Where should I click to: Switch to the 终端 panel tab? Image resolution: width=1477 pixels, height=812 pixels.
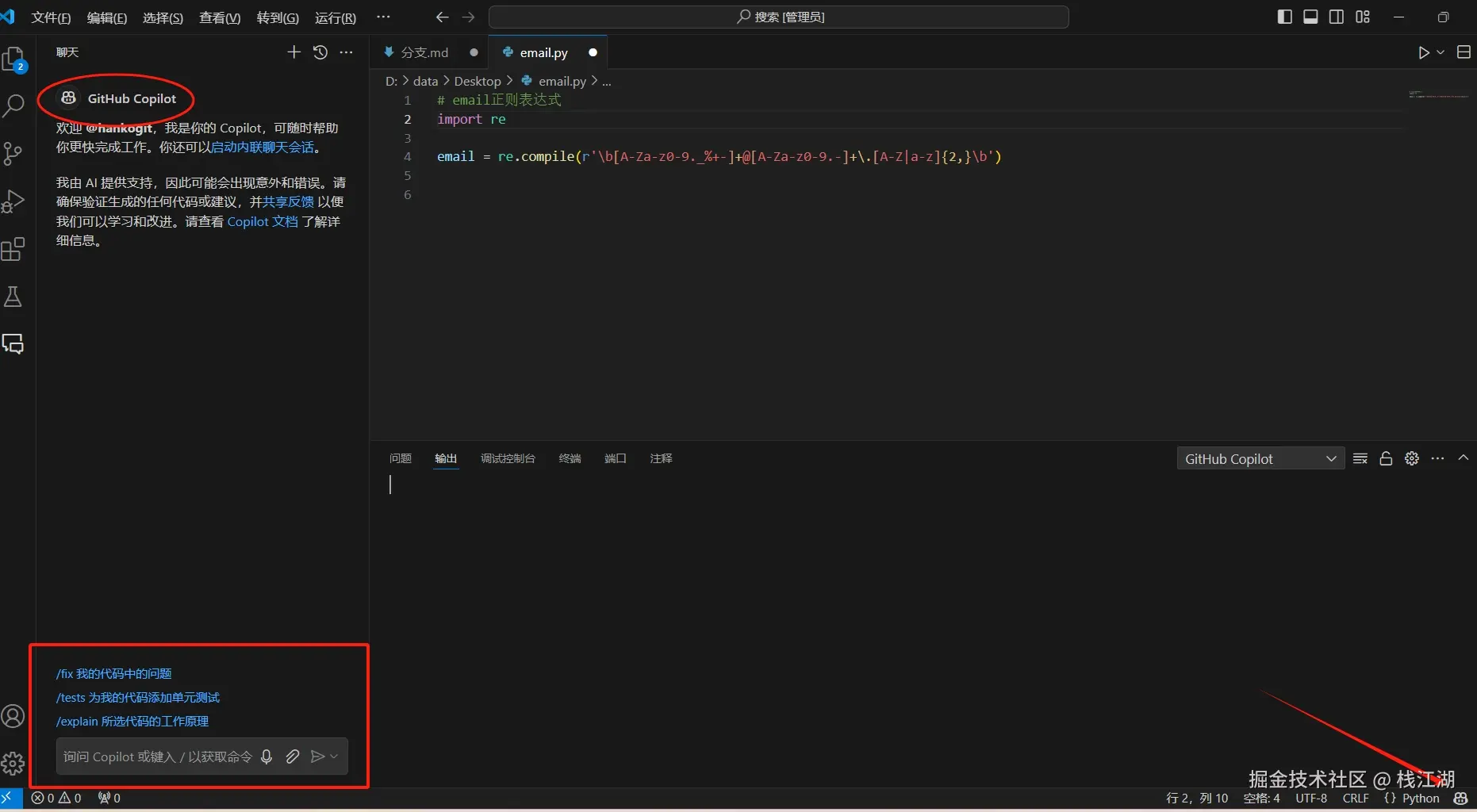tap(570, 458)
